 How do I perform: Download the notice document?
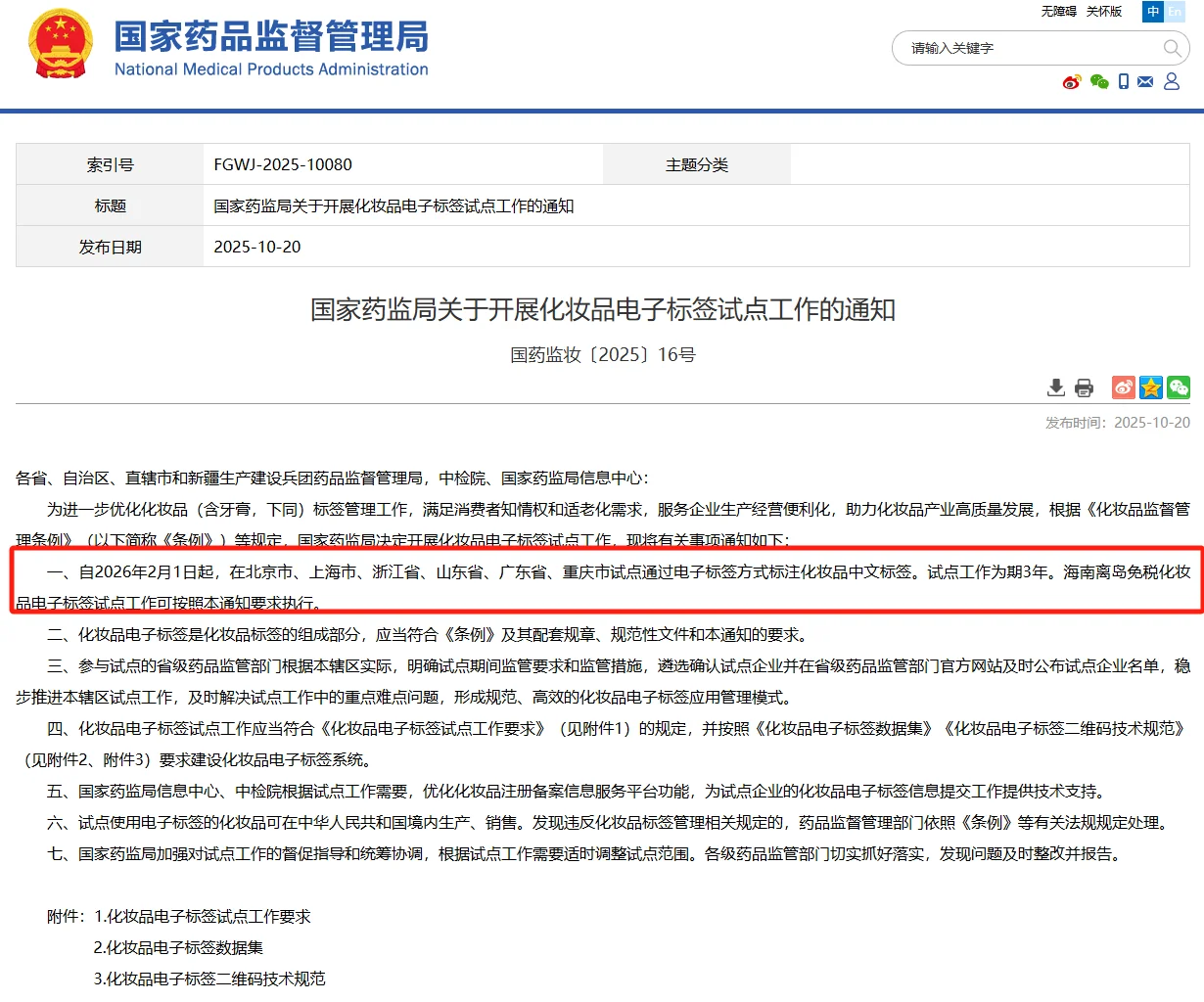pos(1056,387)
